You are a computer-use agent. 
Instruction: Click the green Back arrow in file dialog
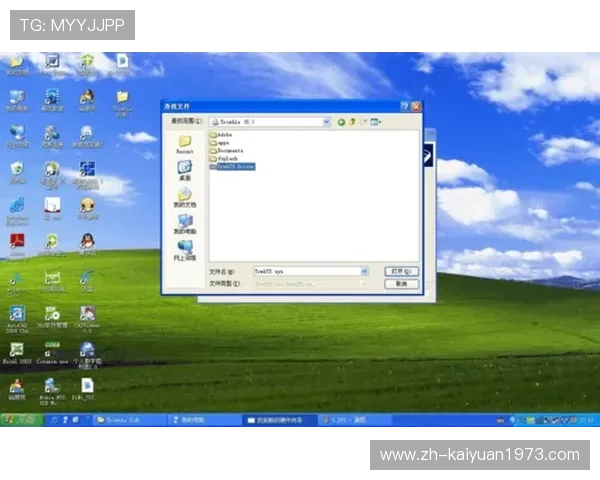(341, 121)
